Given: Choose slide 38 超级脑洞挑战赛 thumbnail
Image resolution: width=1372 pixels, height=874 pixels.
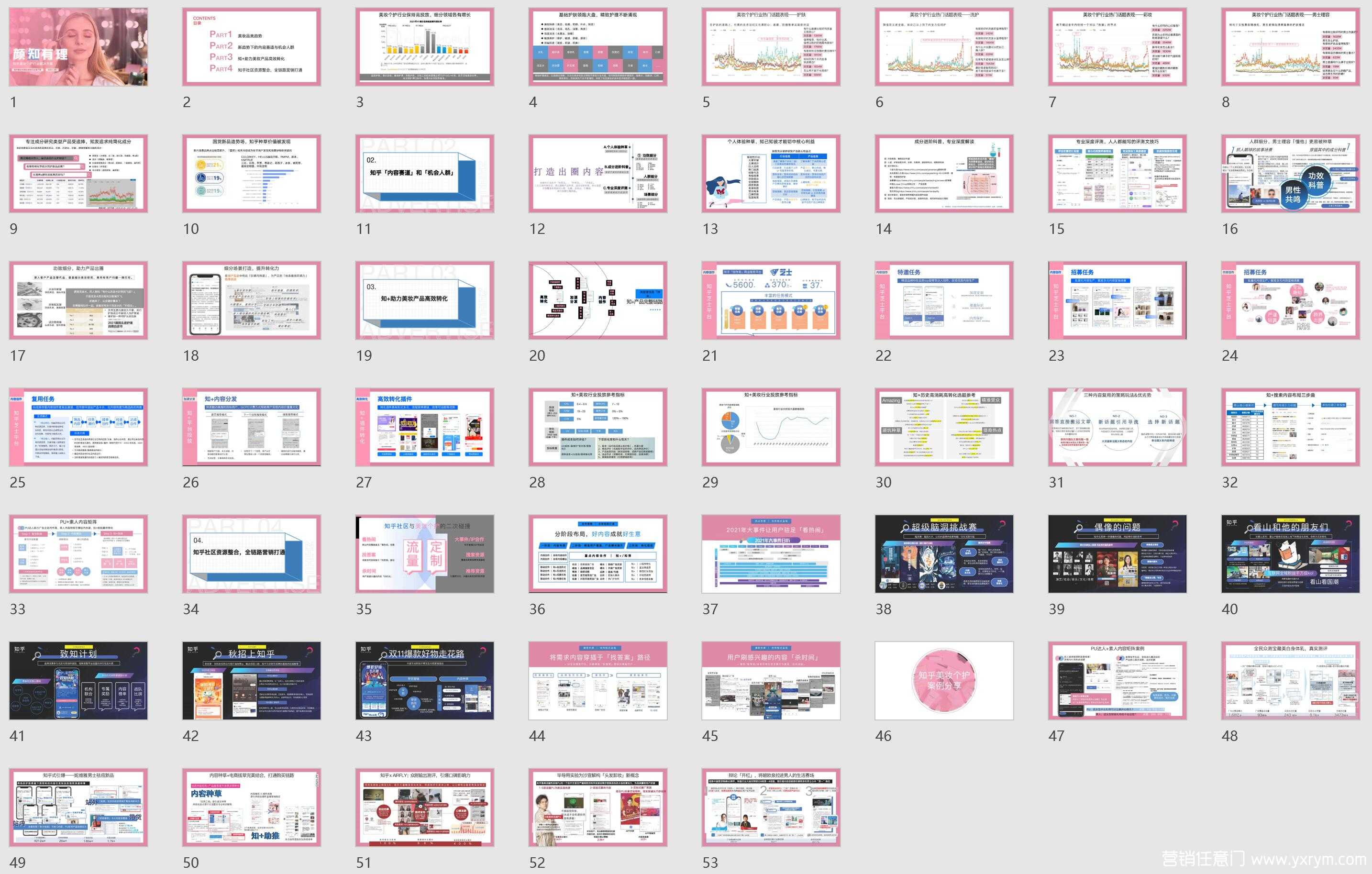Looking at the screenshot, I should [x=944, y=554].
